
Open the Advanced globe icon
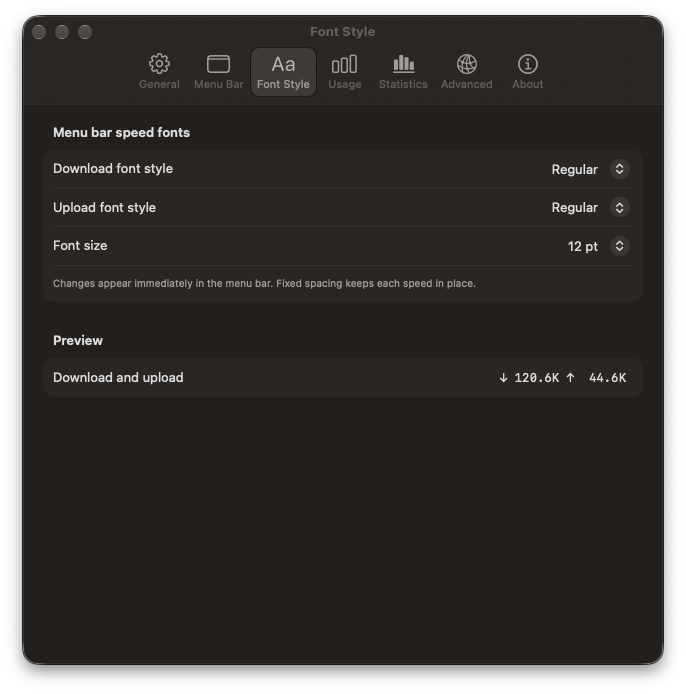coord(466,64)
